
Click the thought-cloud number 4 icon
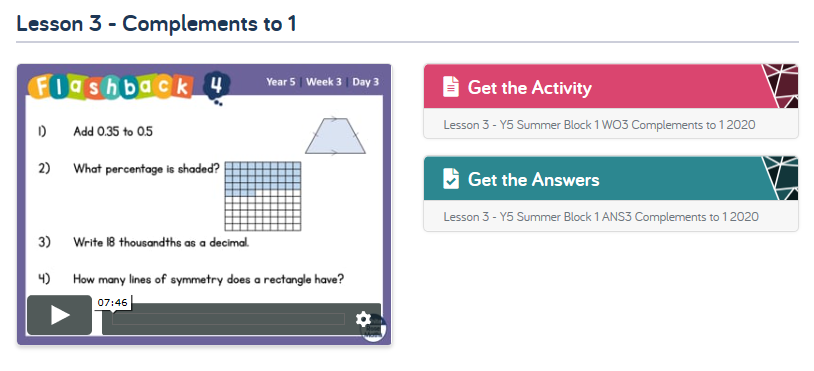coord(216,87)
